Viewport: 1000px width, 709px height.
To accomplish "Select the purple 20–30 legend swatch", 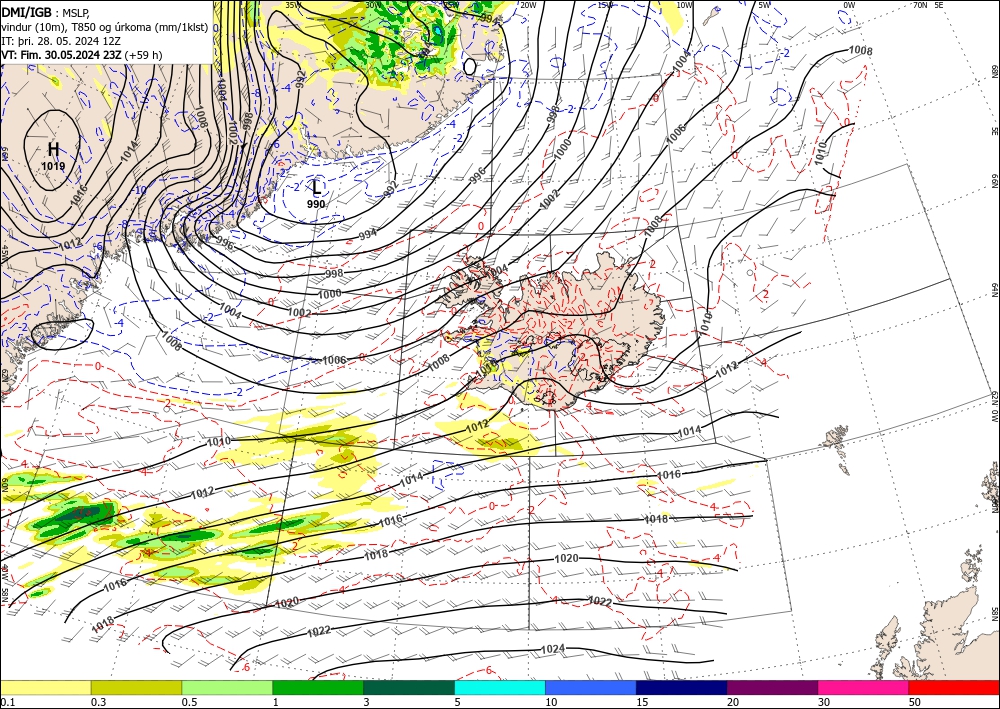I will coord(772,687).
